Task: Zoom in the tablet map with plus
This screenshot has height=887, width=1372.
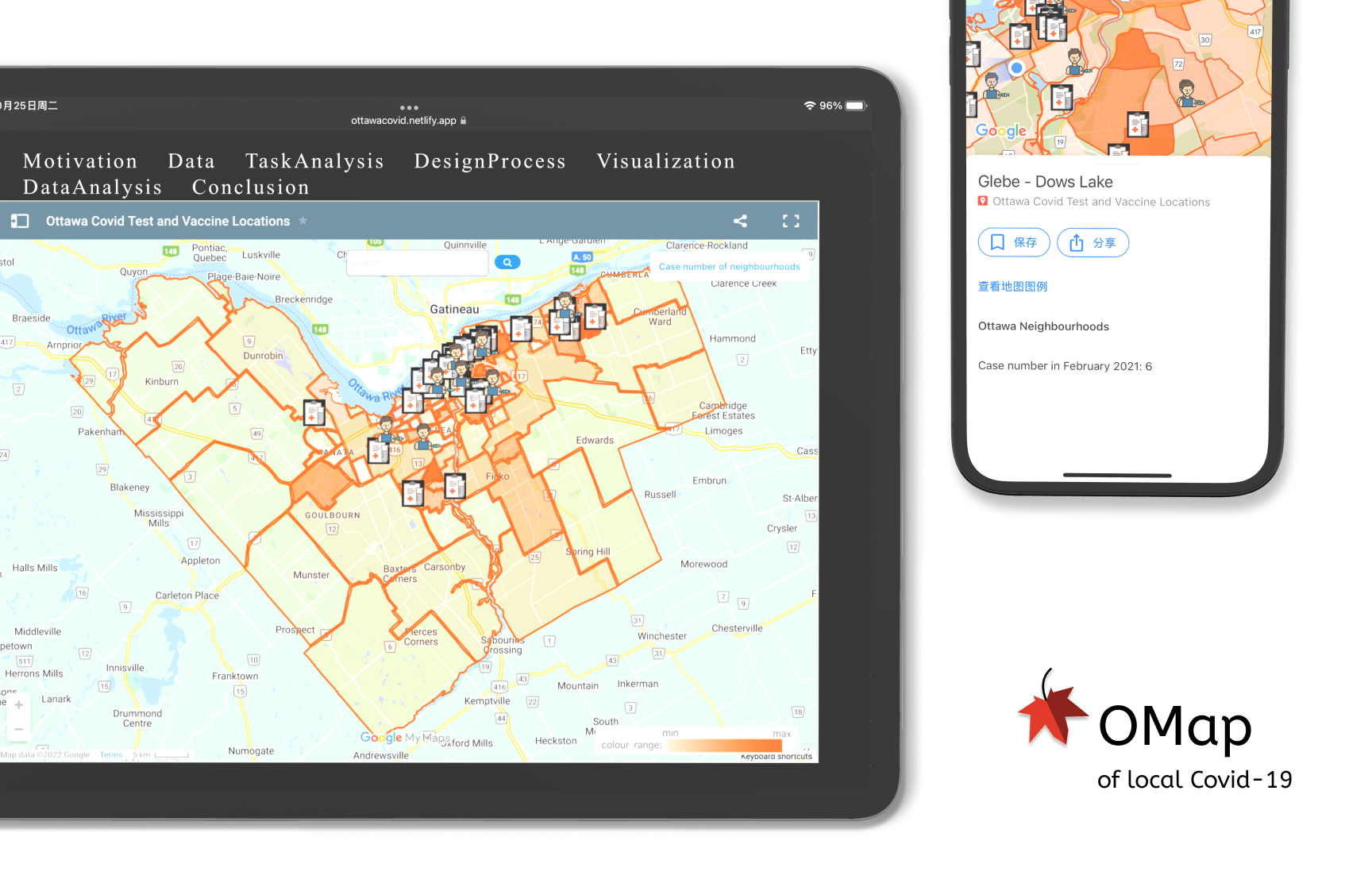Action: tap(18, 704)
